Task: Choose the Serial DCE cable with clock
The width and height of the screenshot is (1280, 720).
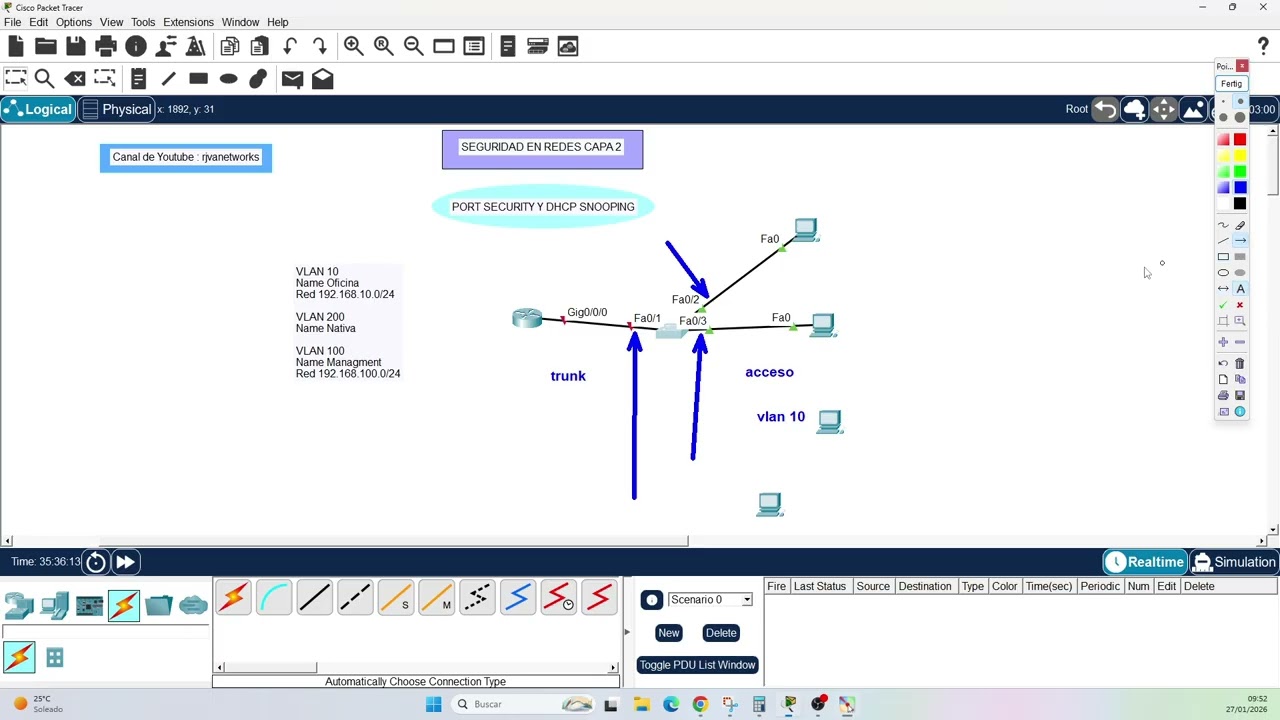Action: coord(559,598)
